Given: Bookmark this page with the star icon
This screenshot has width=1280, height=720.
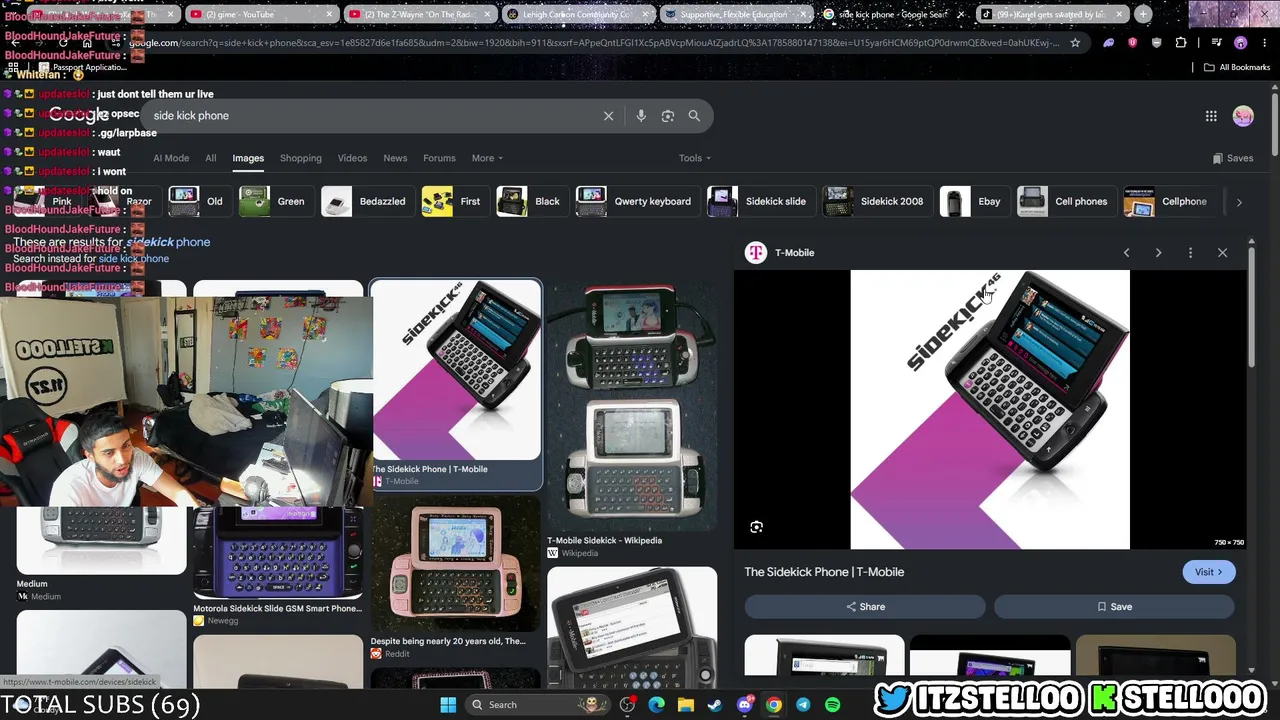Looking at the screenshot, I should tap(1075, 43).
